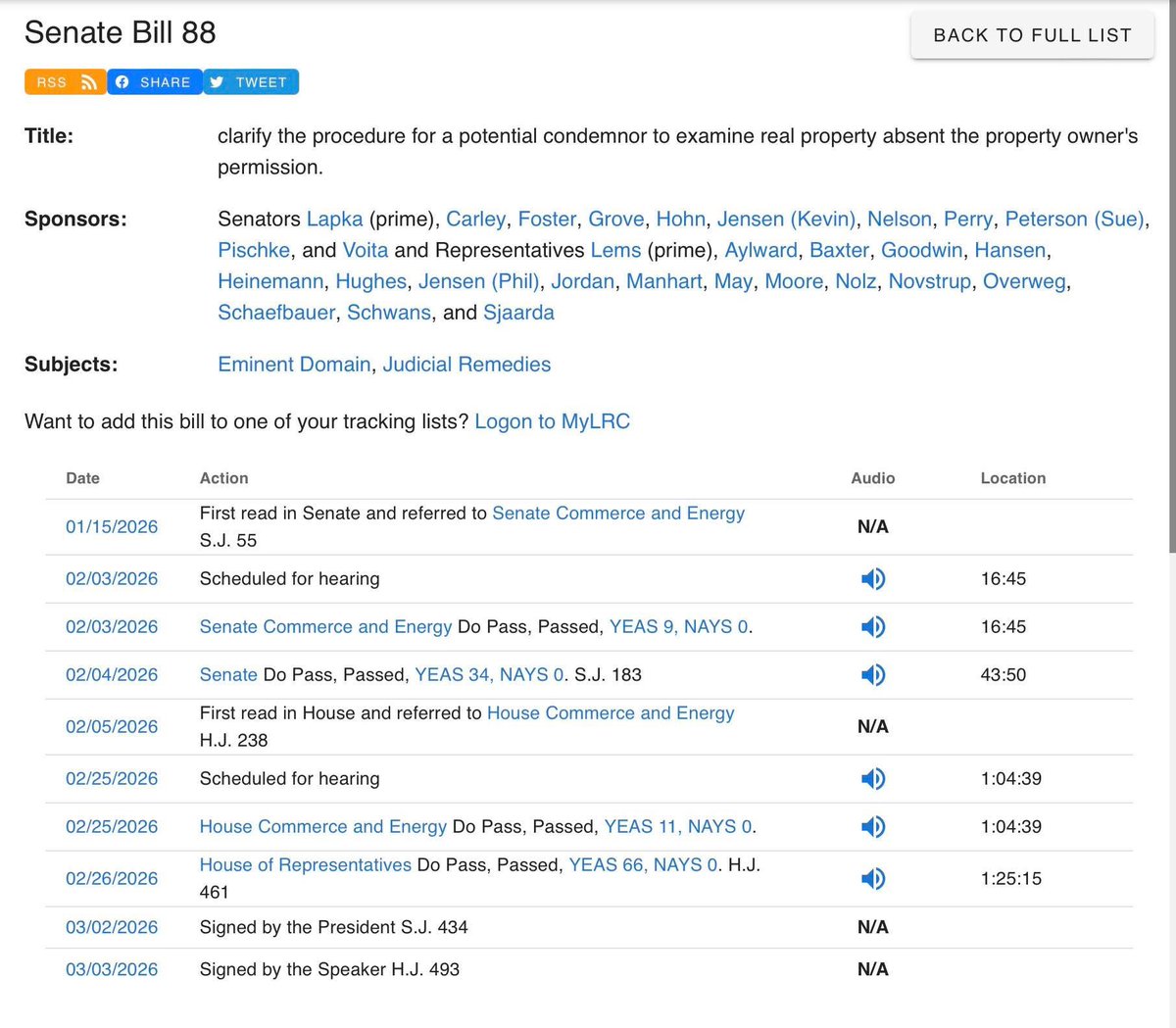This screenshot has width=1176, height=1028.
Task: View YEAS 66, NAYS 0 vote
Action: [x=643, y=865]
